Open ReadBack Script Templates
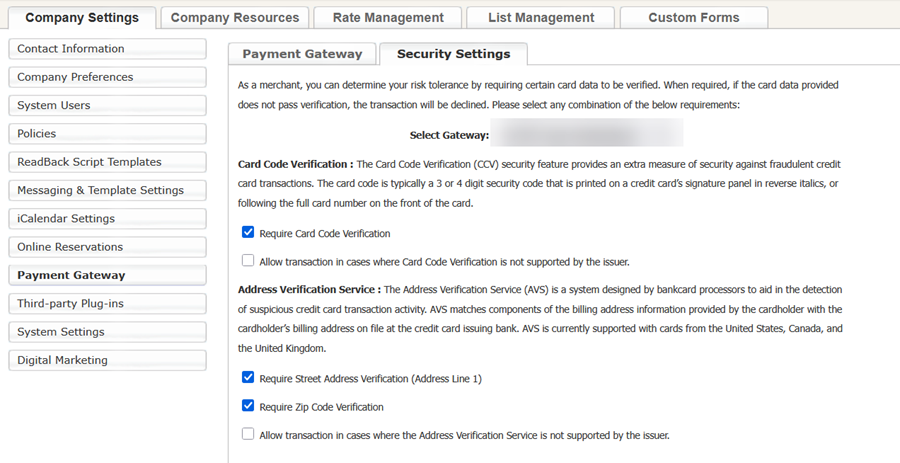The height and width of the screenshot is (463, 900). pyautogui.click(x=107, y=162)
